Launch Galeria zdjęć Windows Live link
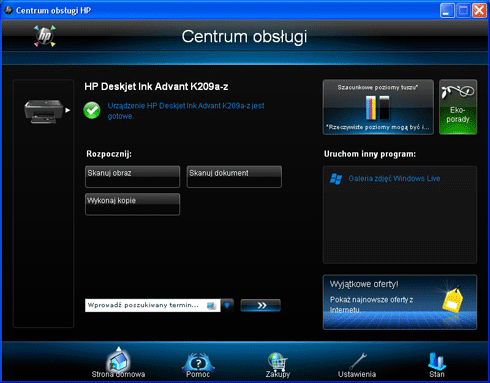Viewport: 490px width, 383px height. pos(394,178)
